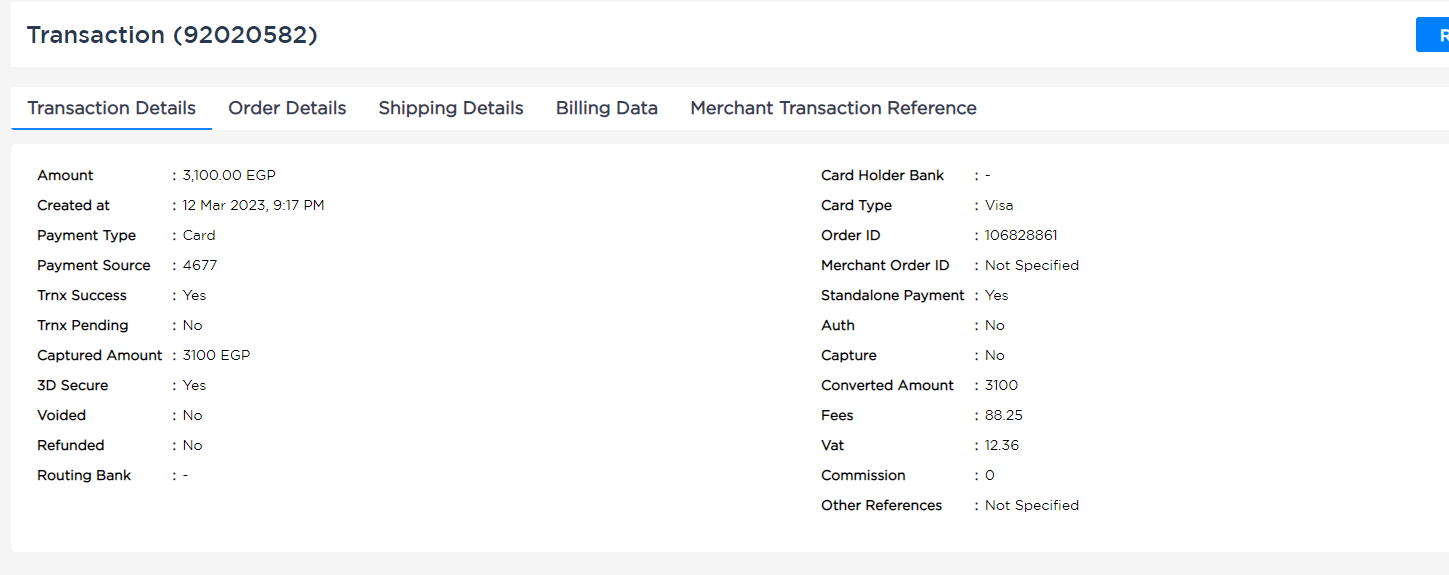The image size is (1449, 575).
Task: Click the Vat value 12.36
Action: [1002, 445]
